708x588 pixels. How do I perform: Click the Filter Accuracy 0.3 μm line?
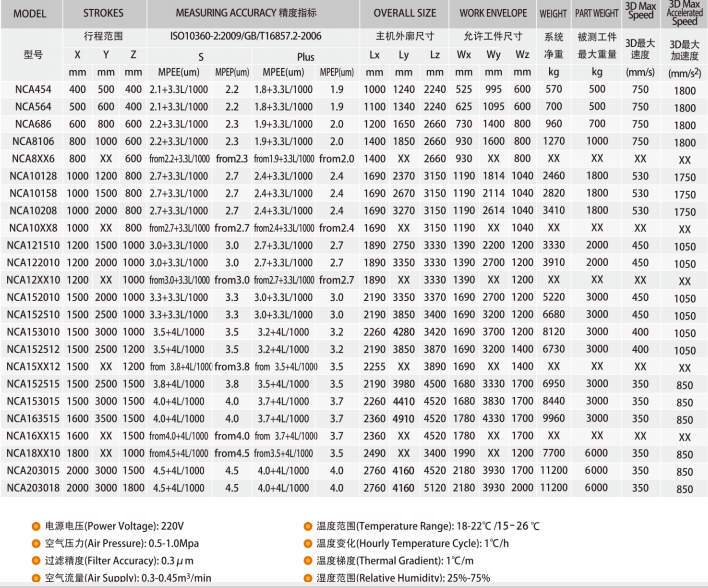tap(119, 561)
